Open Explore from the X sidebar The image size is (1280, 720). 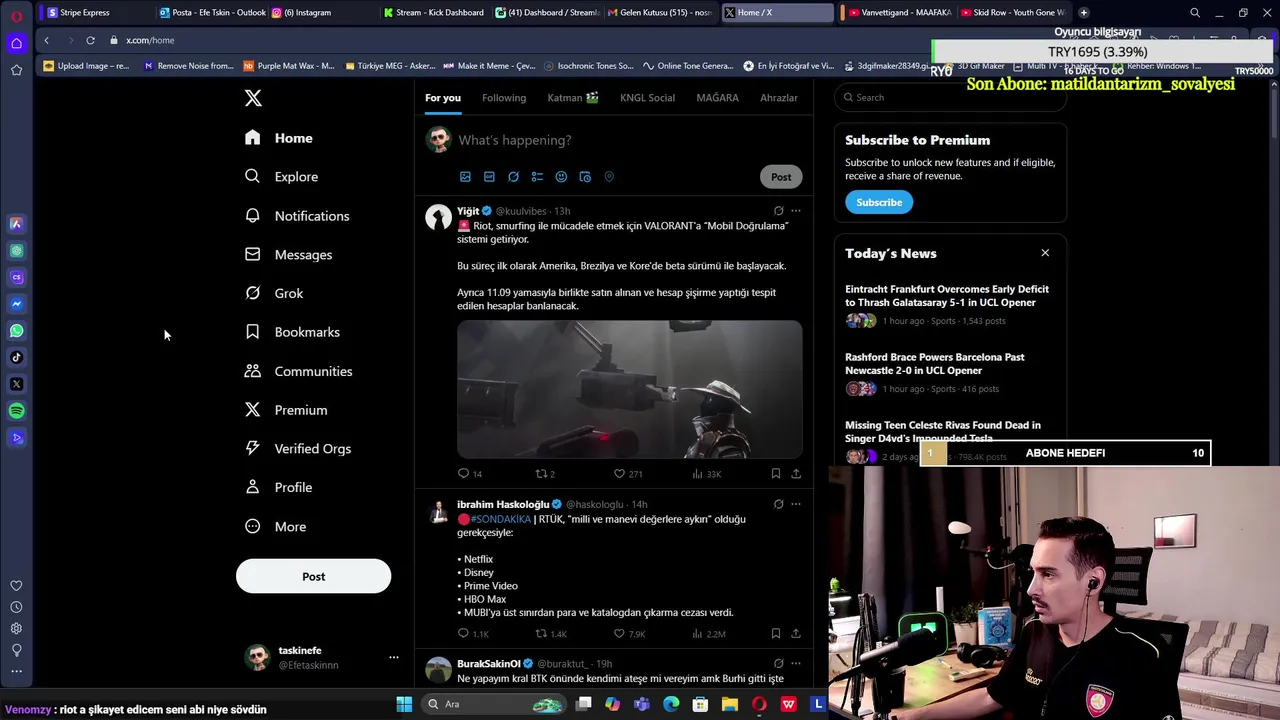(282, 176)
